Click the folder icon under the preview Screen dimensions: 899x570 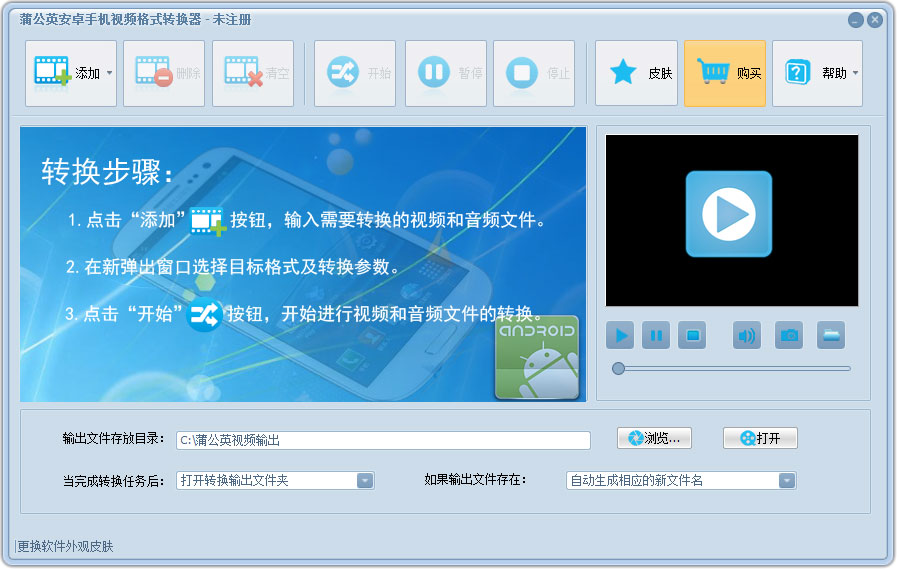pyautogui.click(x=831, y=336)
